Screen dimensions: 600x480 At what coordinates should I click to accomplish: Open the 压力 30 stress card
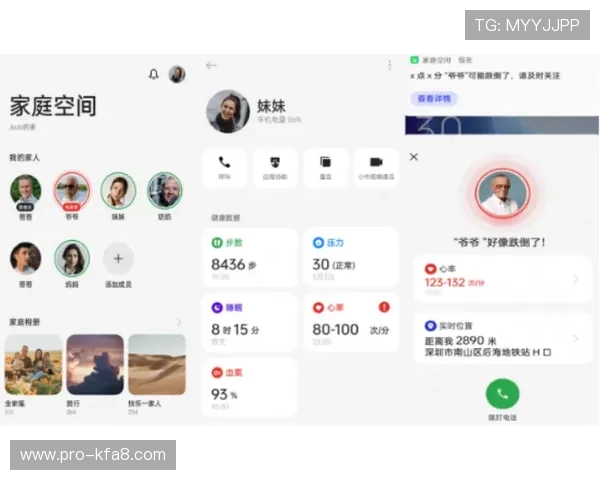tap(351, 257)
